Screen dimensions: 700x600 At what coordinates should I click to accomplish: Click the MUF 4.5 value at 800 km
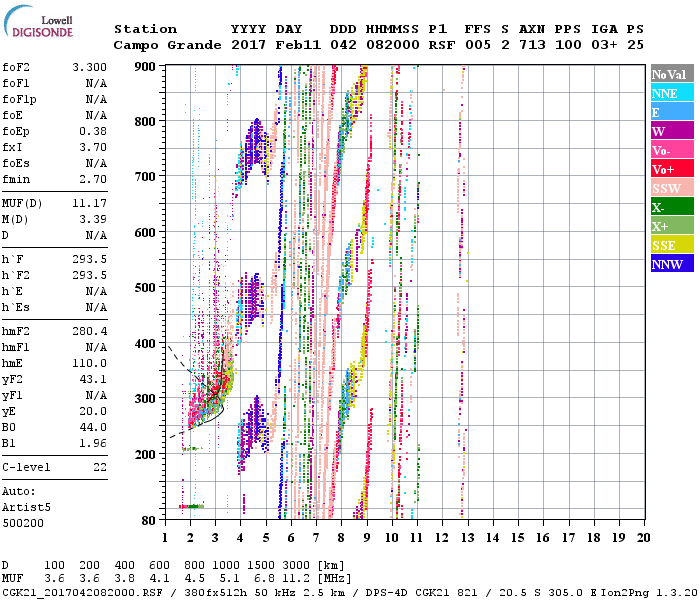pos(195,579)
